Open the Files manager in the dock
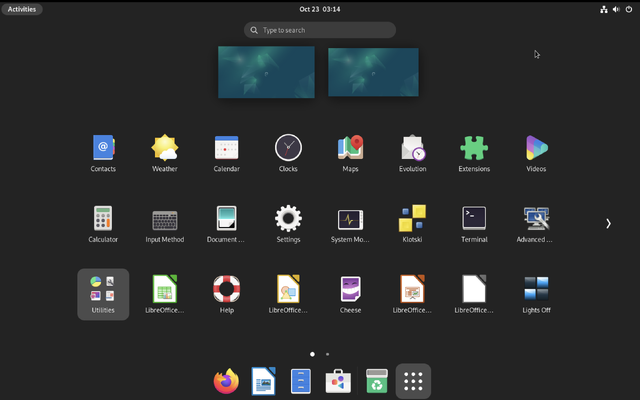 click(x=301, y=381)
